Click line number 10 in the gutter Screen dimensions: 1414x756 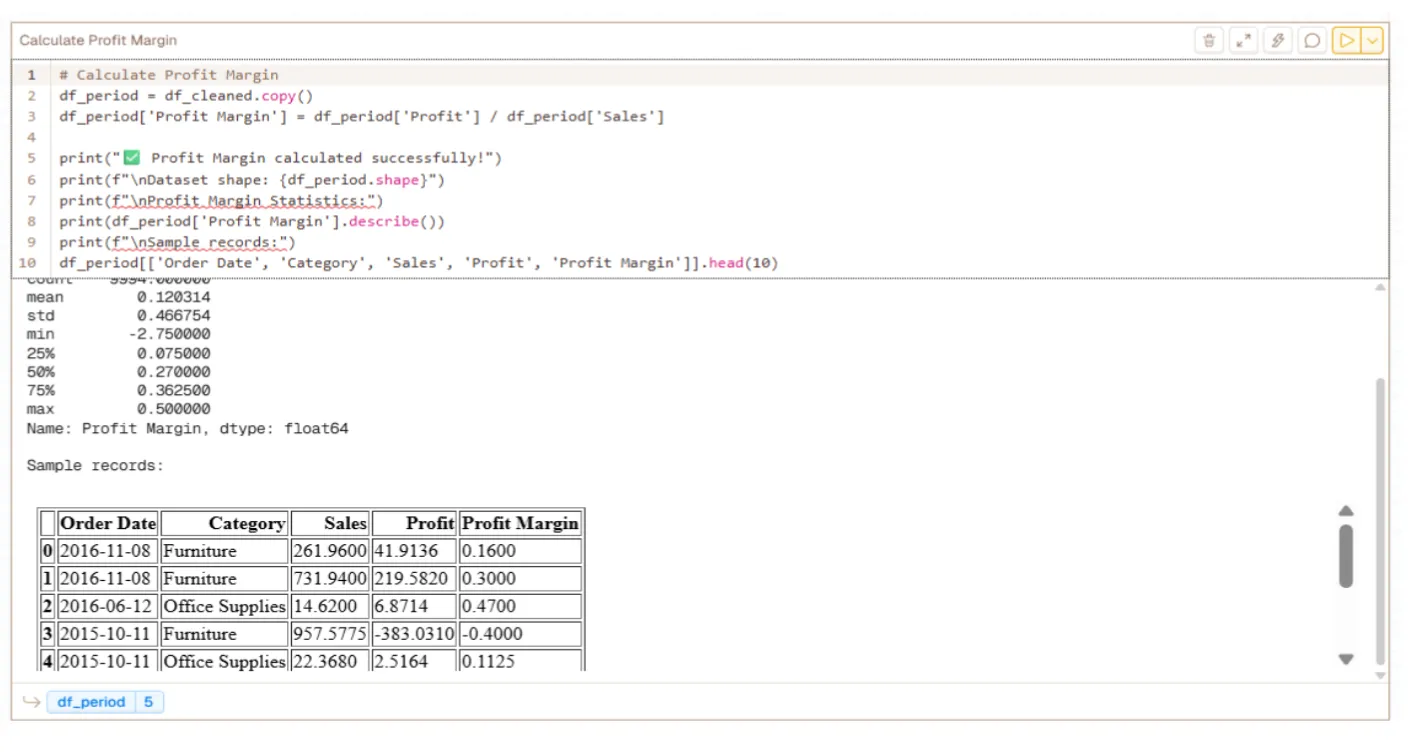point(31,263)
